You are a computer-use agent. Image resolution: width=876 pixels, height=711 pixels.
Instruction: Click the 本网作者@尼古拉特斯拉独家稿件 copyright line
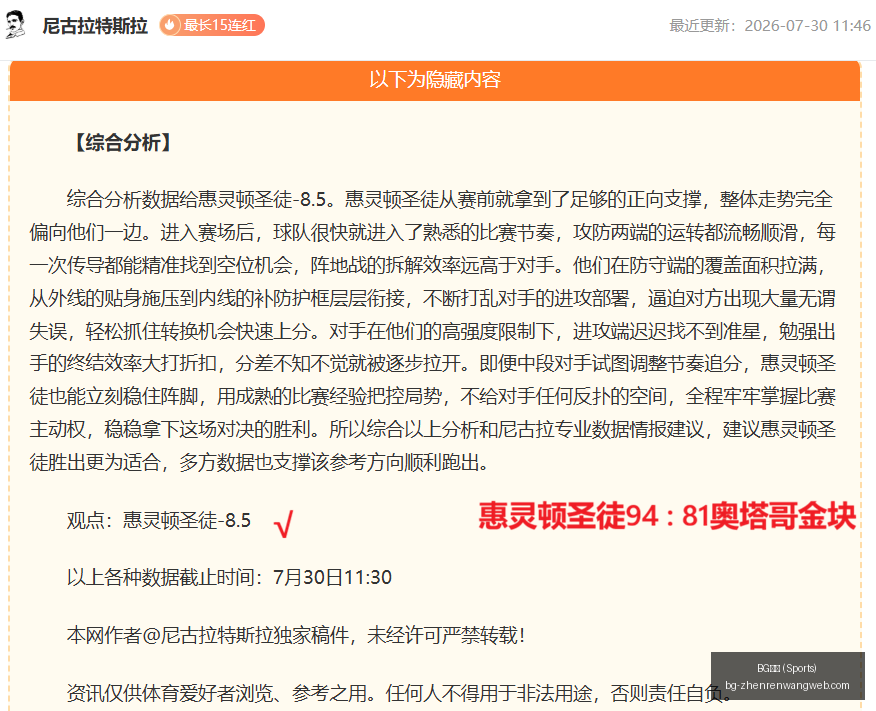coord(296,636)
